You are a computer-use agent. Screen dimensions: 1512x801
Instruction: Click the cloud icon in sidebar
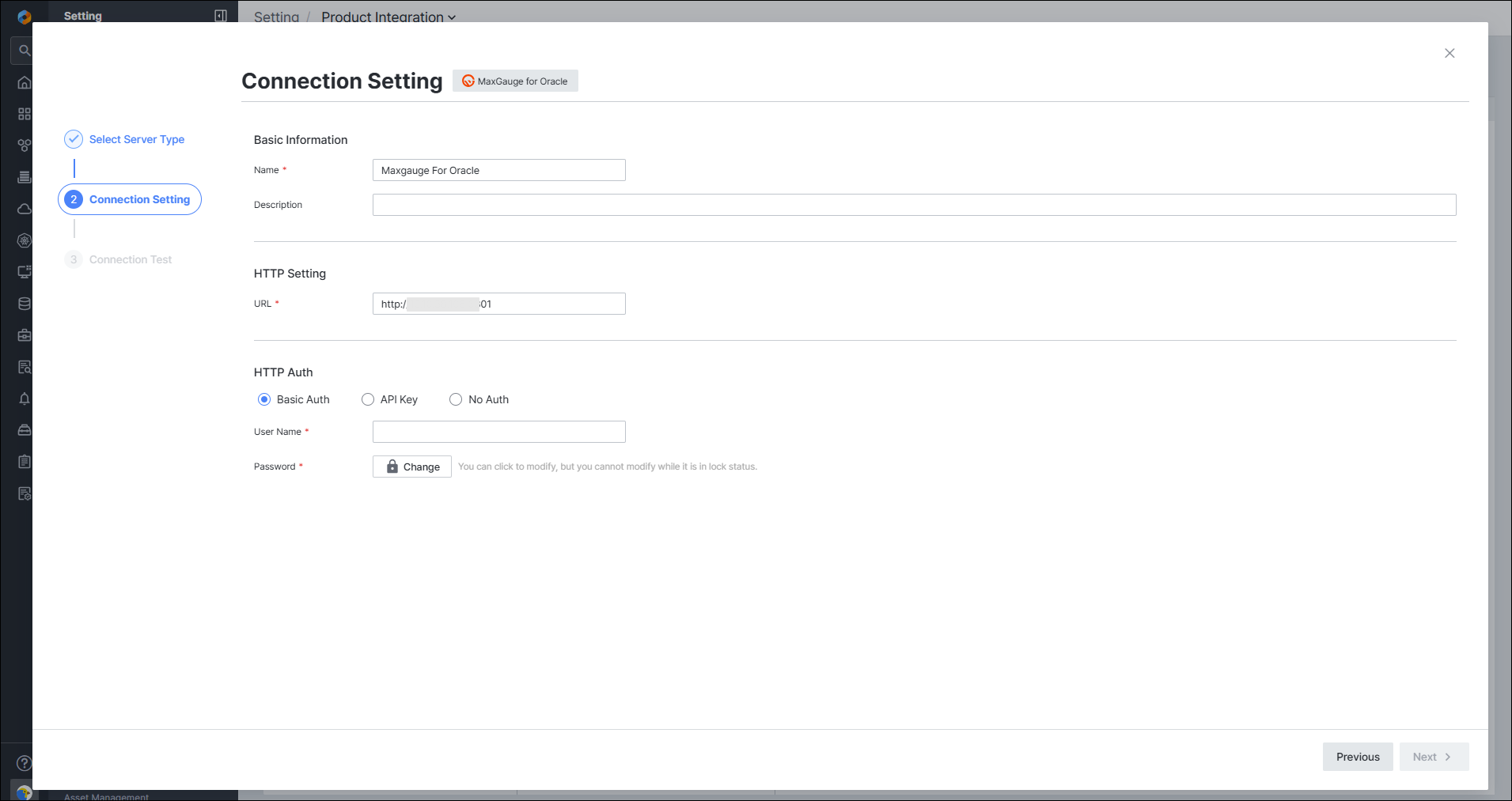coord(25,209)
